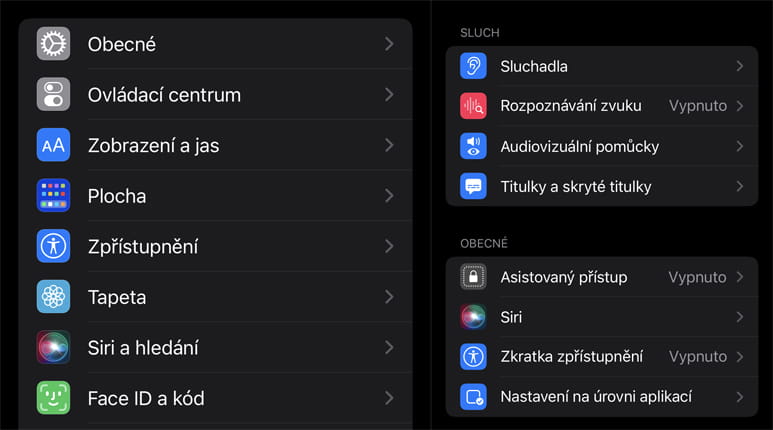Open Asistovaný přístup Vypnuto setting
The height and width of the screenshot is (430, 773).
[698, 277]
